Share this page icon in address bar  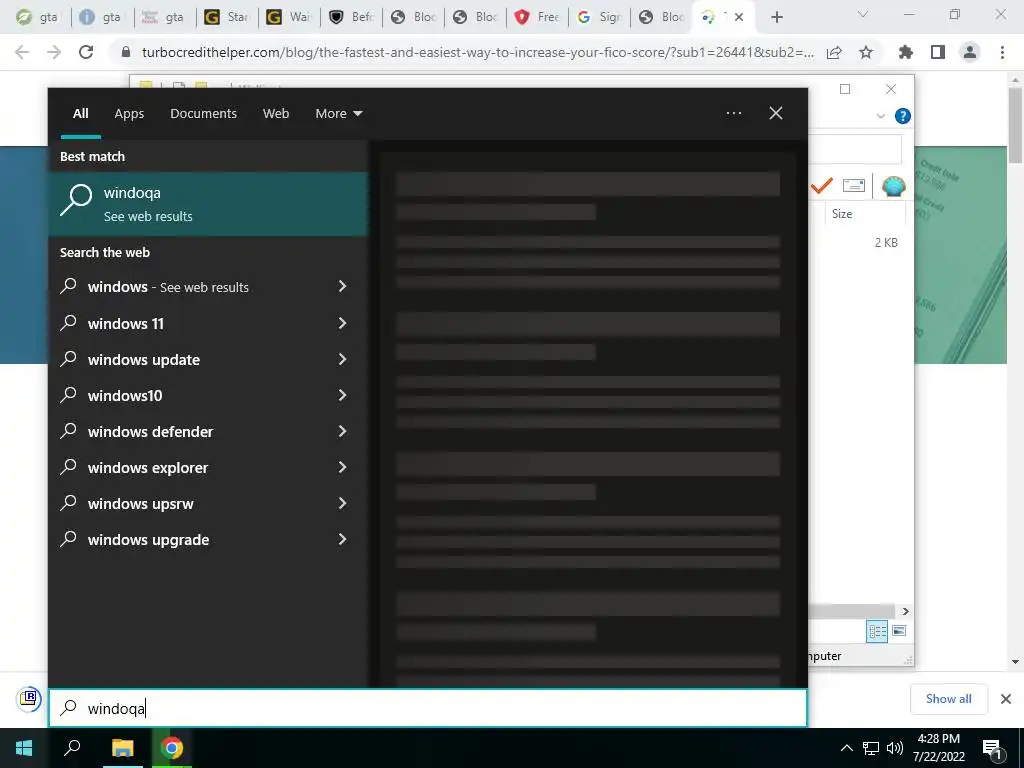click(834, 52)
